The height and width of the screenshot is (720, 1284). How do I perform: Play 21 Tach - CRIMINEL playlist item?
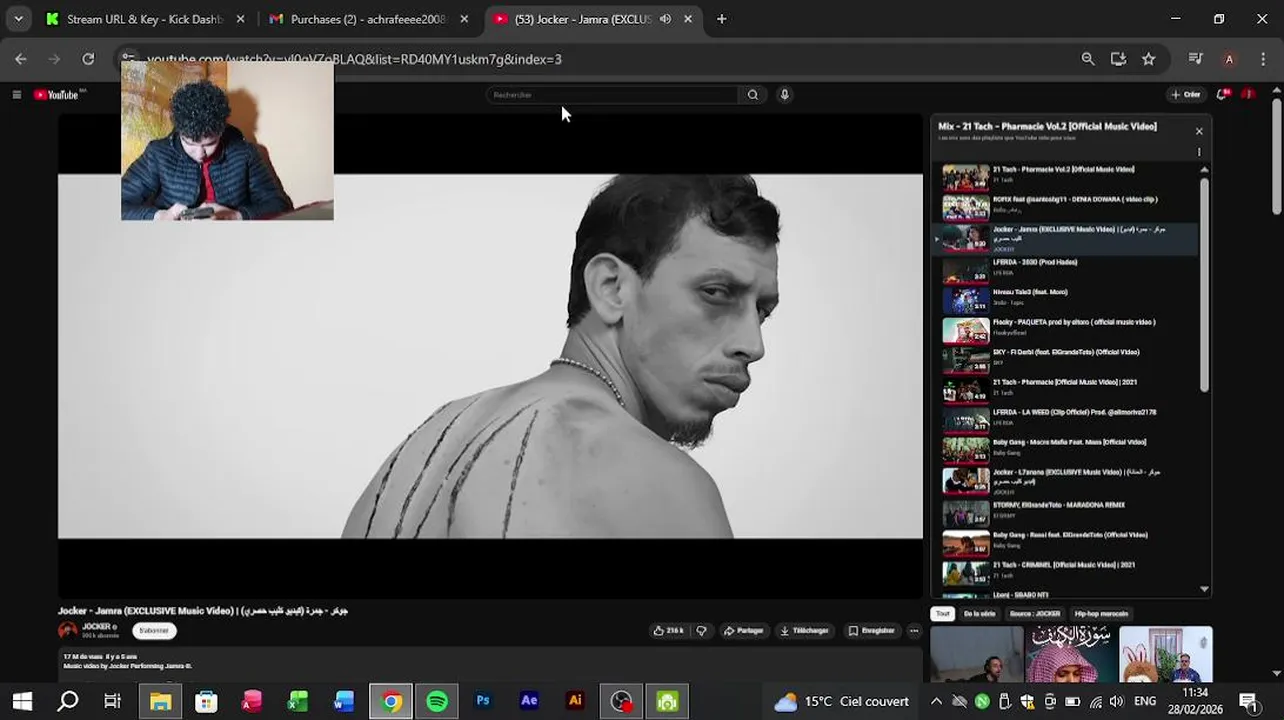point(1065,572)
